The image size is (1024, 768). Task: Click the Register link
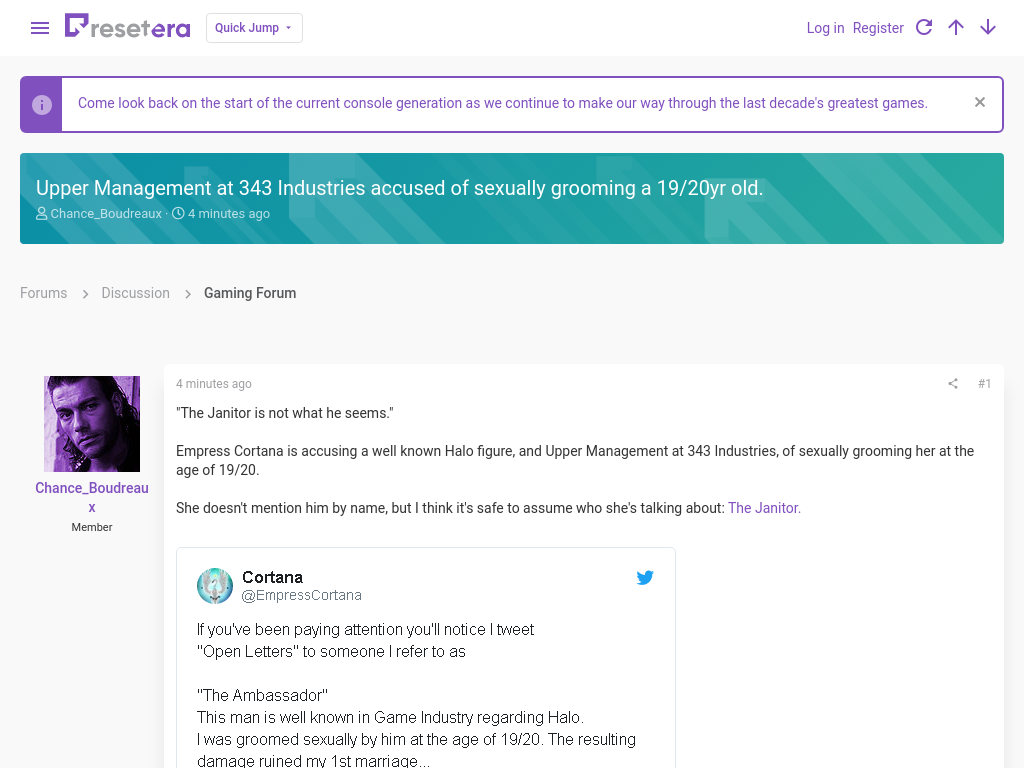878,28
